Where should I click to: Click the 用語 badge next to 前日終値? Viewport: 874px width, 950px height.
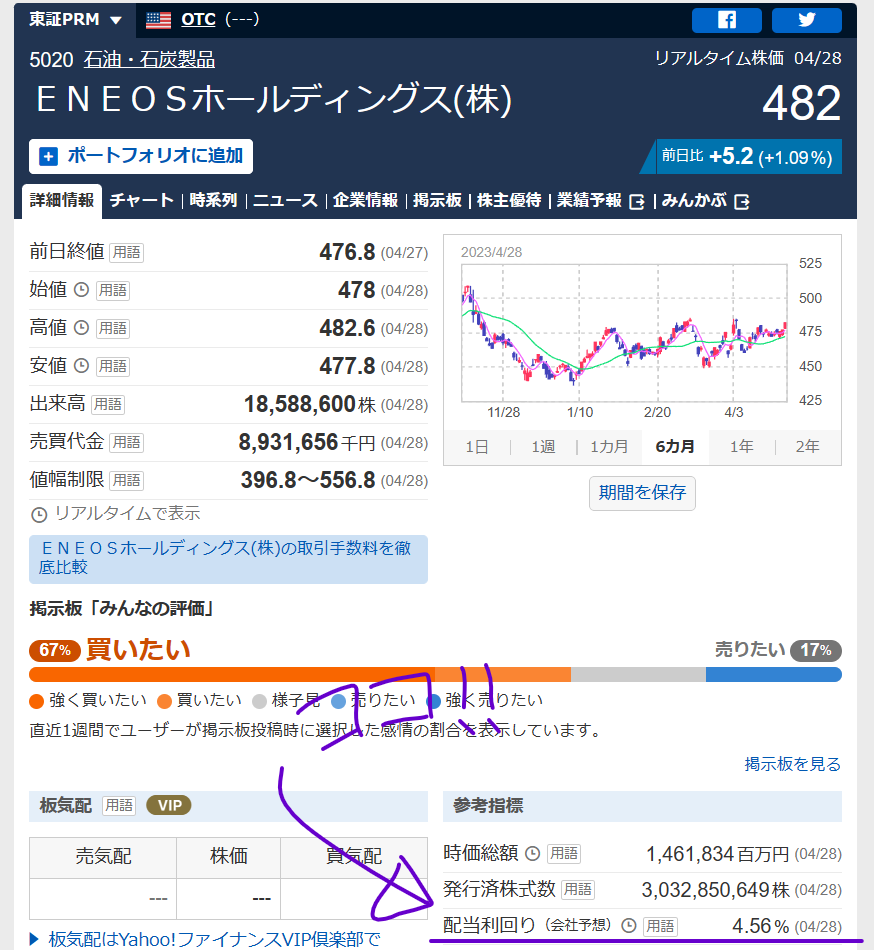click(127, 252)
